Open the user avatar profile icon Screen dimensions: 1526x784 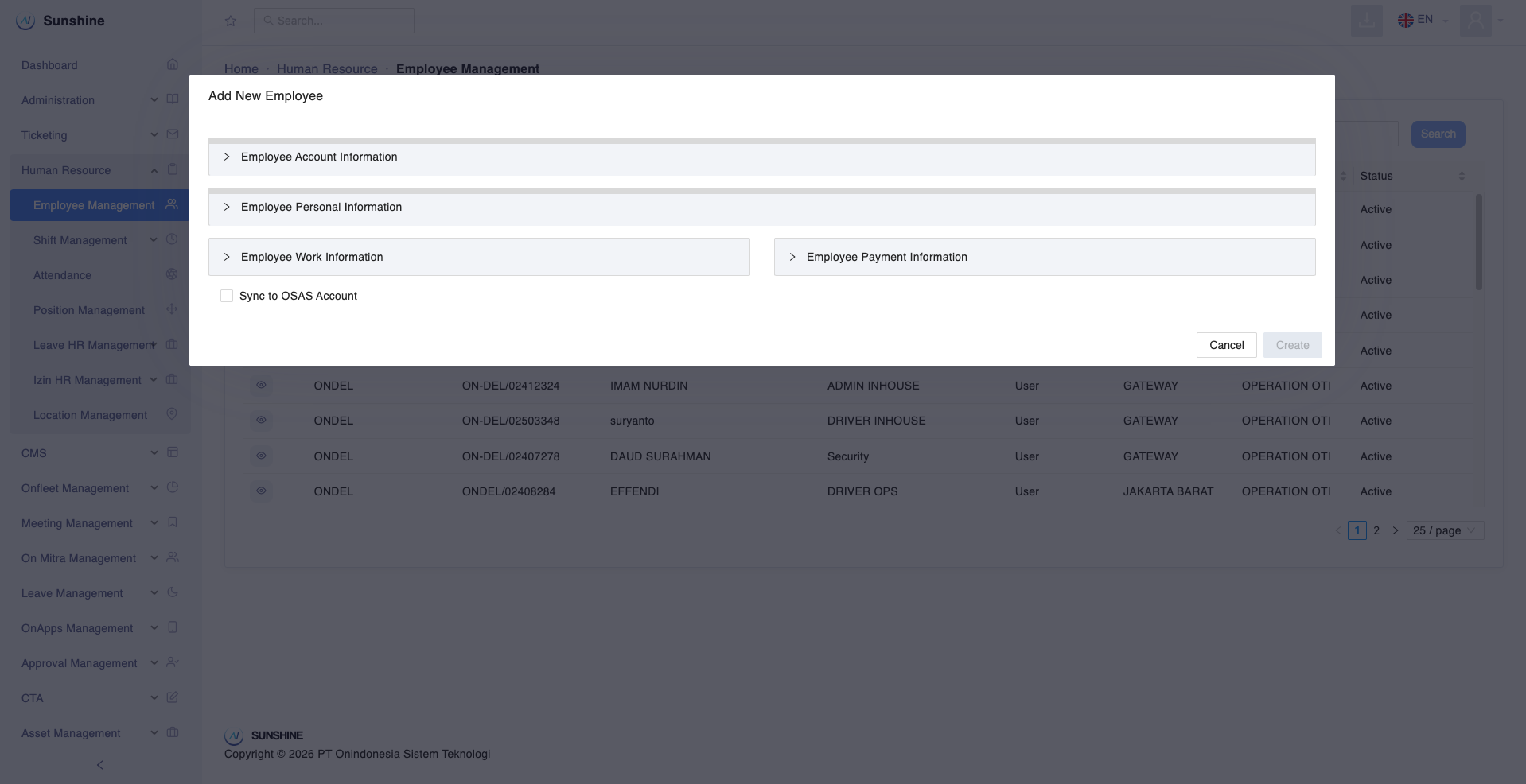point(1475,20)
